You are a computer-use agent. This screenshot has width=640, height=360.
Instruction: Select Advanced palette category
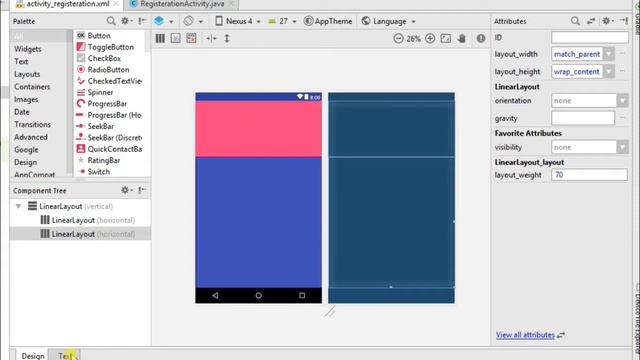coord(31,137)
